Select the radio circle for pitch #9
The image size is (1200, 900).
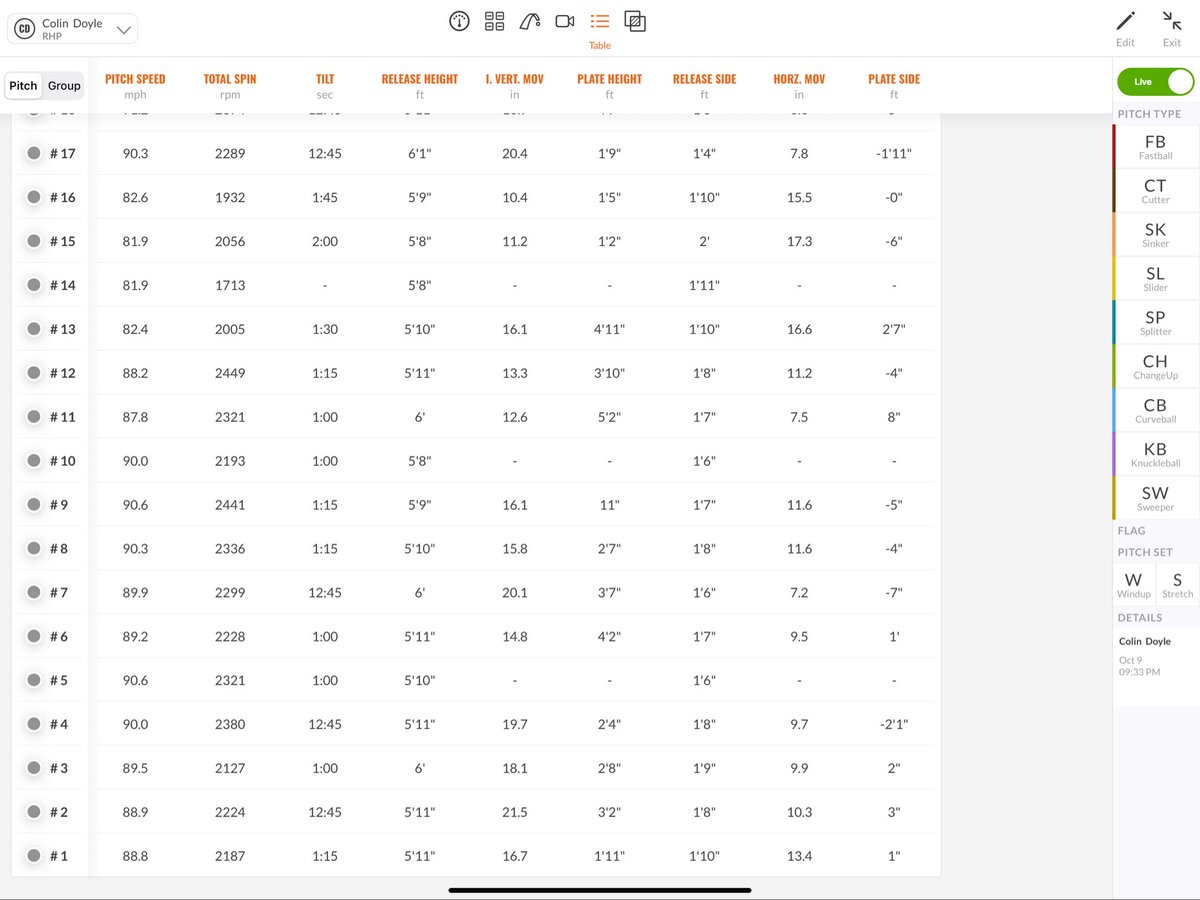tap(34, 505)
